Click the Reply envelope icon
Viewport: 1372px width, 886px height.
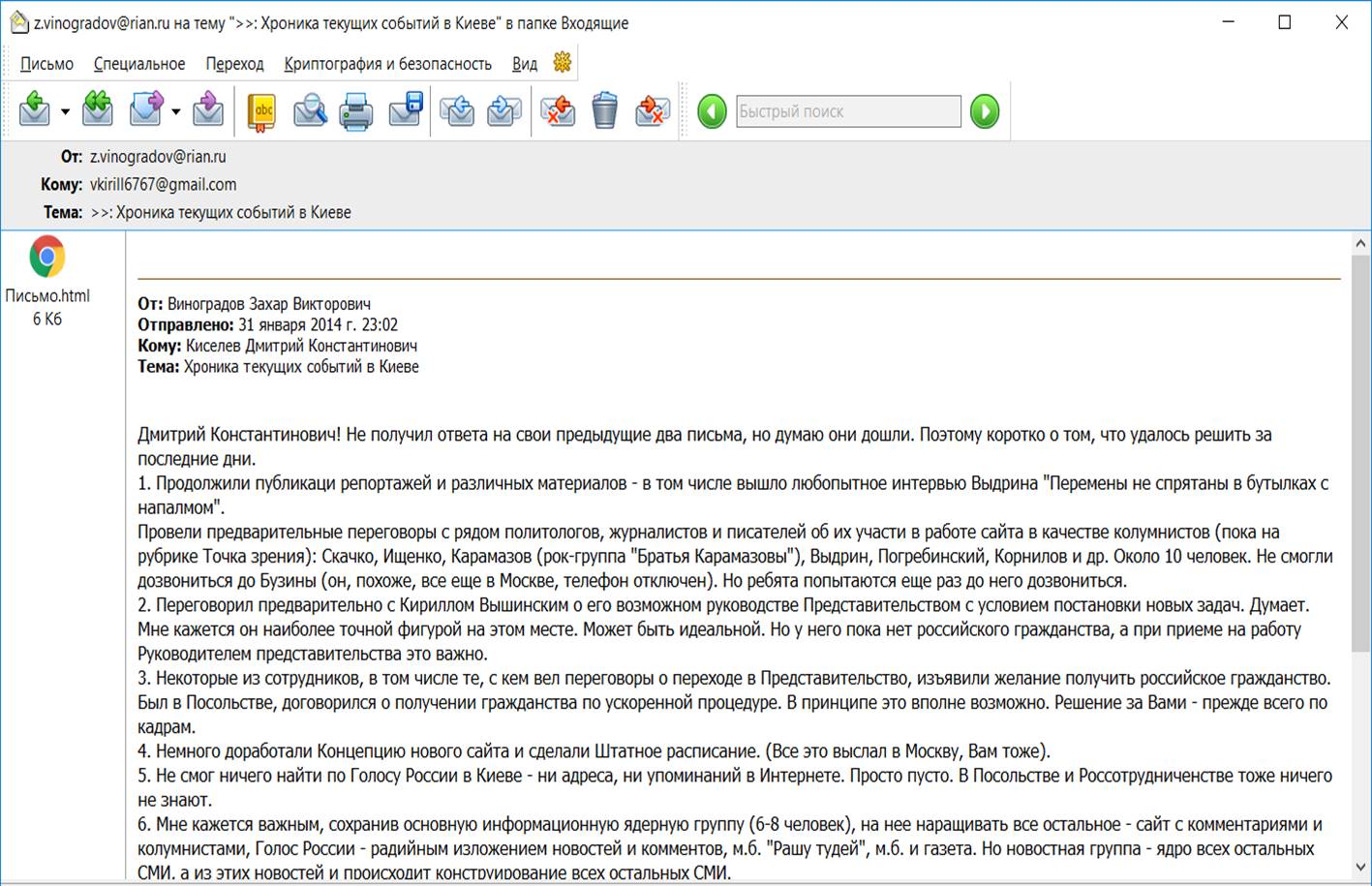(x=34, y=110)
